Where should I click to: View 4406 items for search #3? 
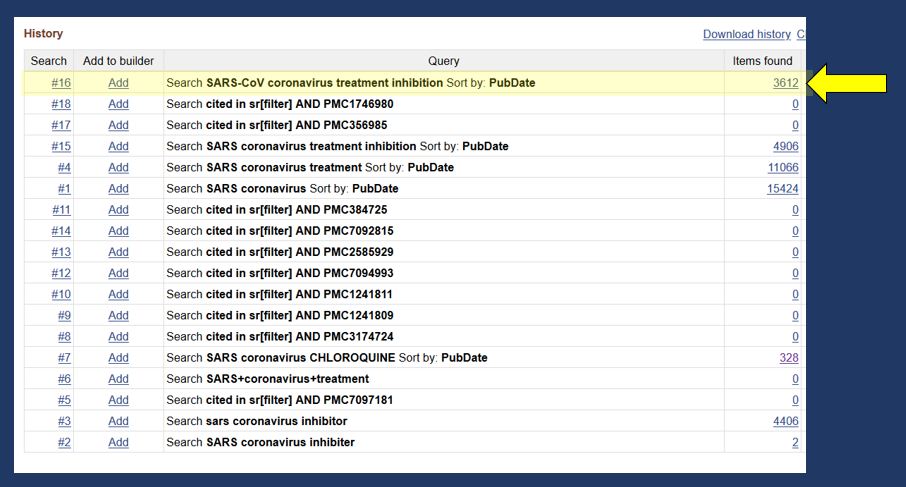785,421
